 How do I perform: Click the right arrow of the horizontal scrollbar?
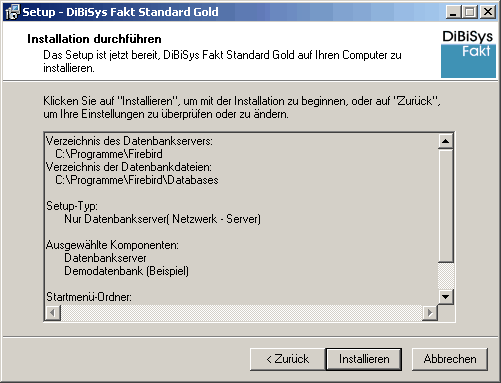[x=430, y=313]
